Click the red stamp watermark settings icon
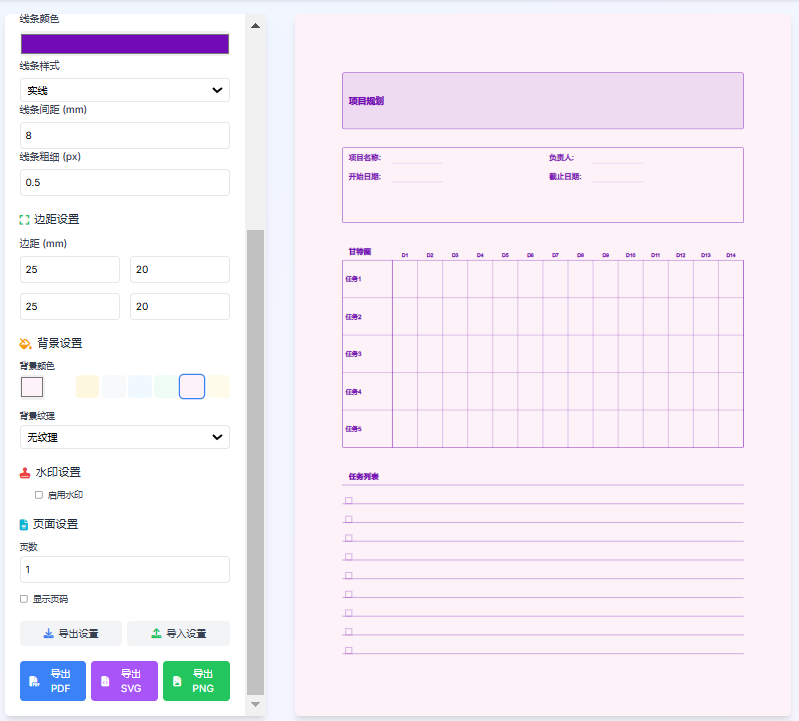Viewport: 799px width, 721px height. (25, 472)
